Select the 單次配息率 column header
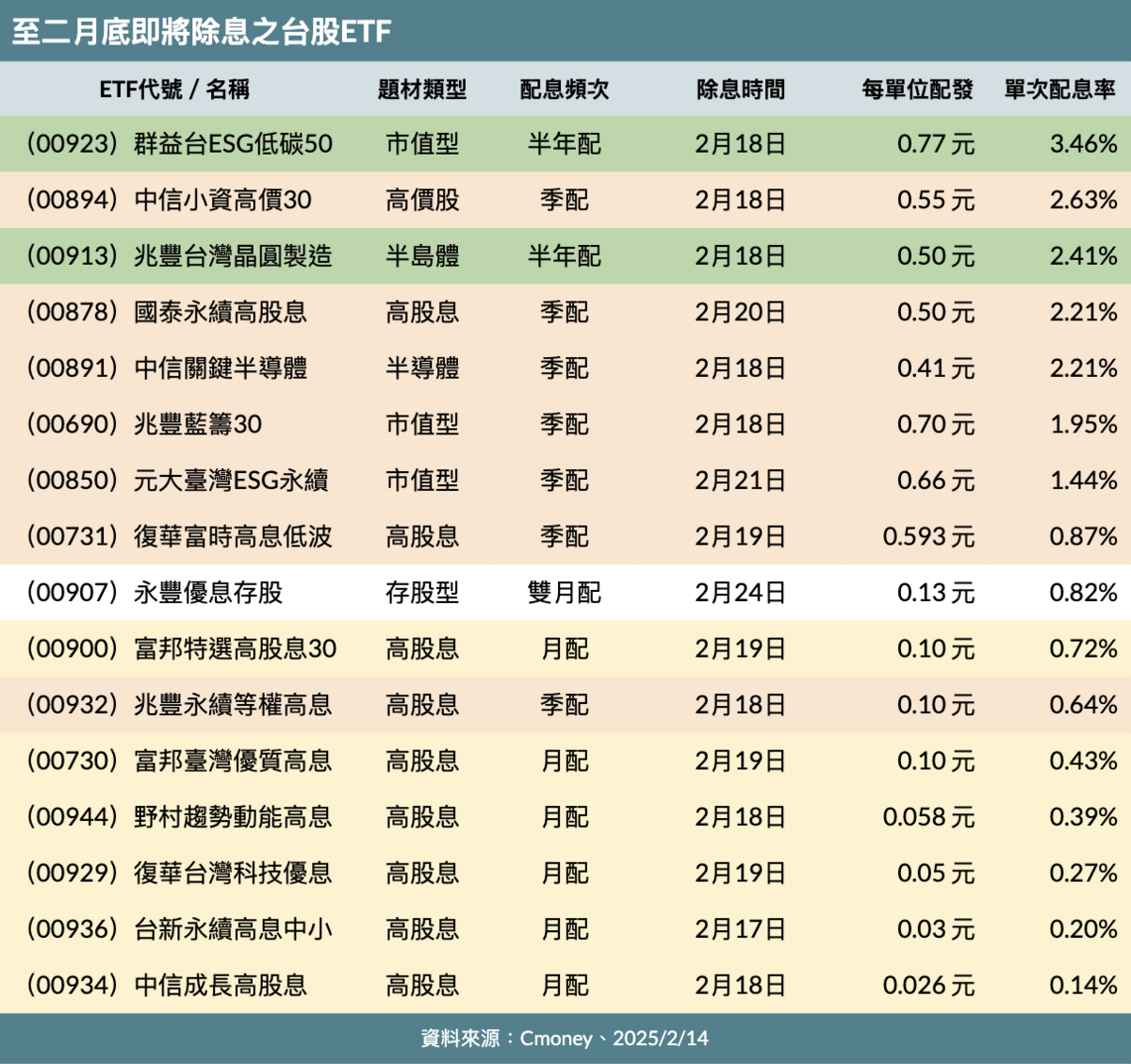The width and height of the screenshot is (1131, 1064). [x=1058, y=90]
